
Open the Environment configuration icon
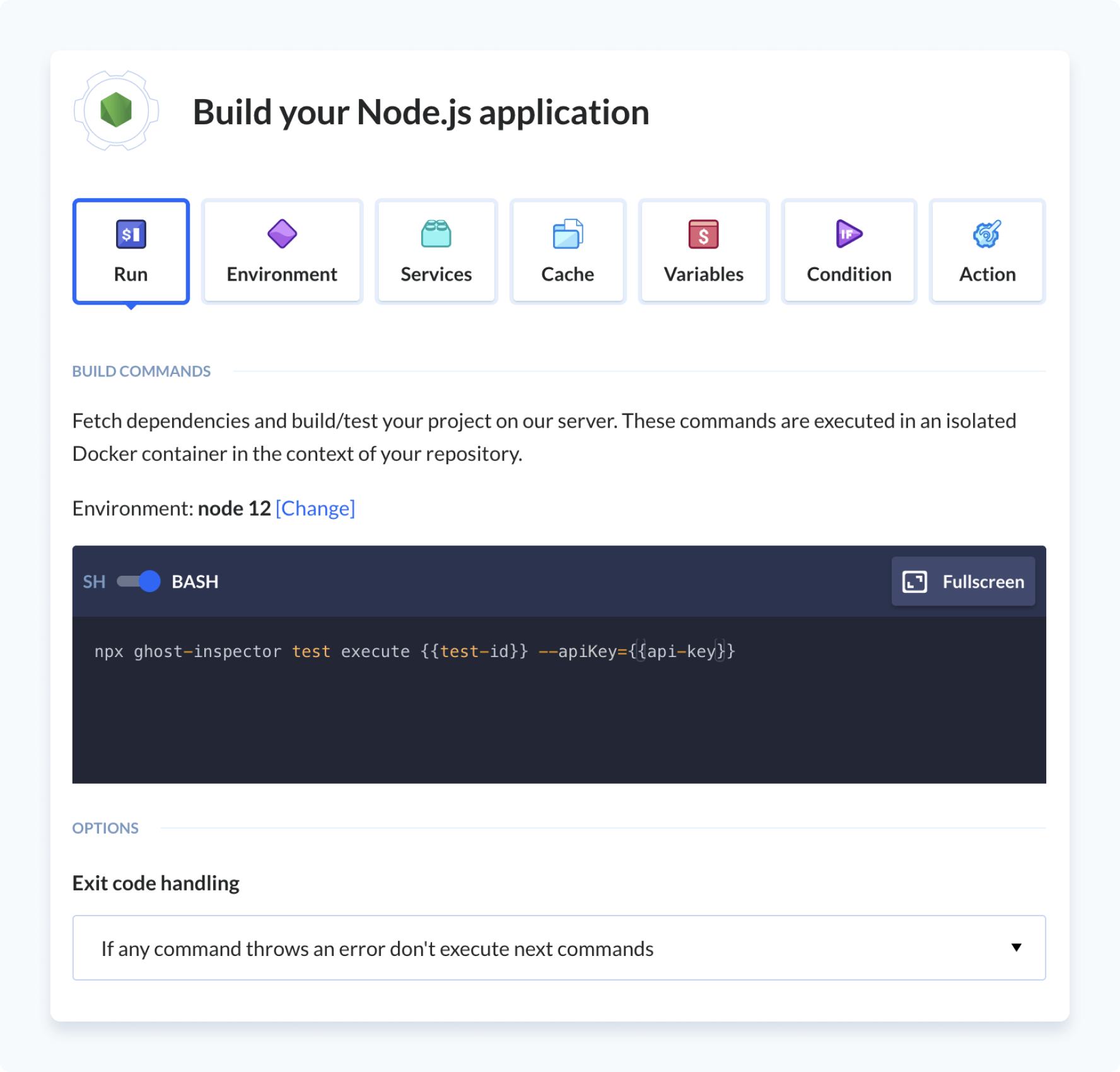282,234
